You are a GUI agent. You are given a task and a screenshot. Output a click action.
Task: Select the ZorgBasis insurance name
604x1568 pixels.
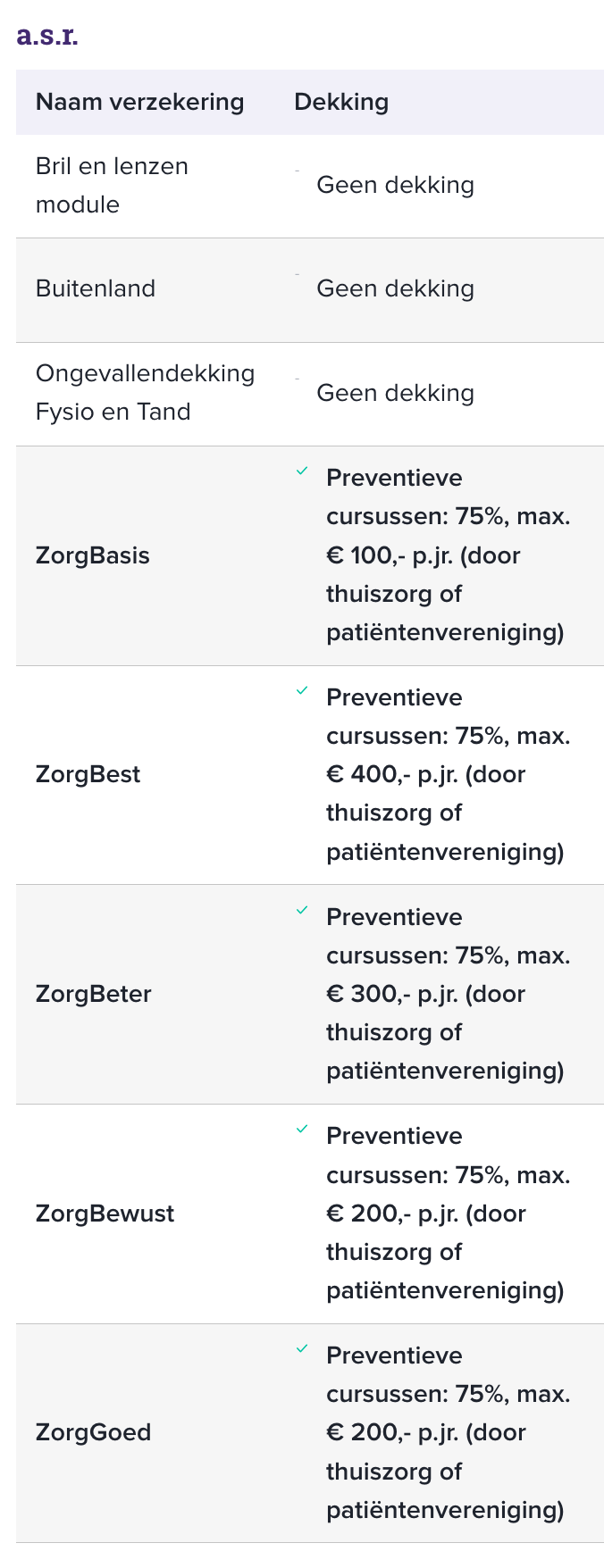pyautogui.click(x=93, y=555)
